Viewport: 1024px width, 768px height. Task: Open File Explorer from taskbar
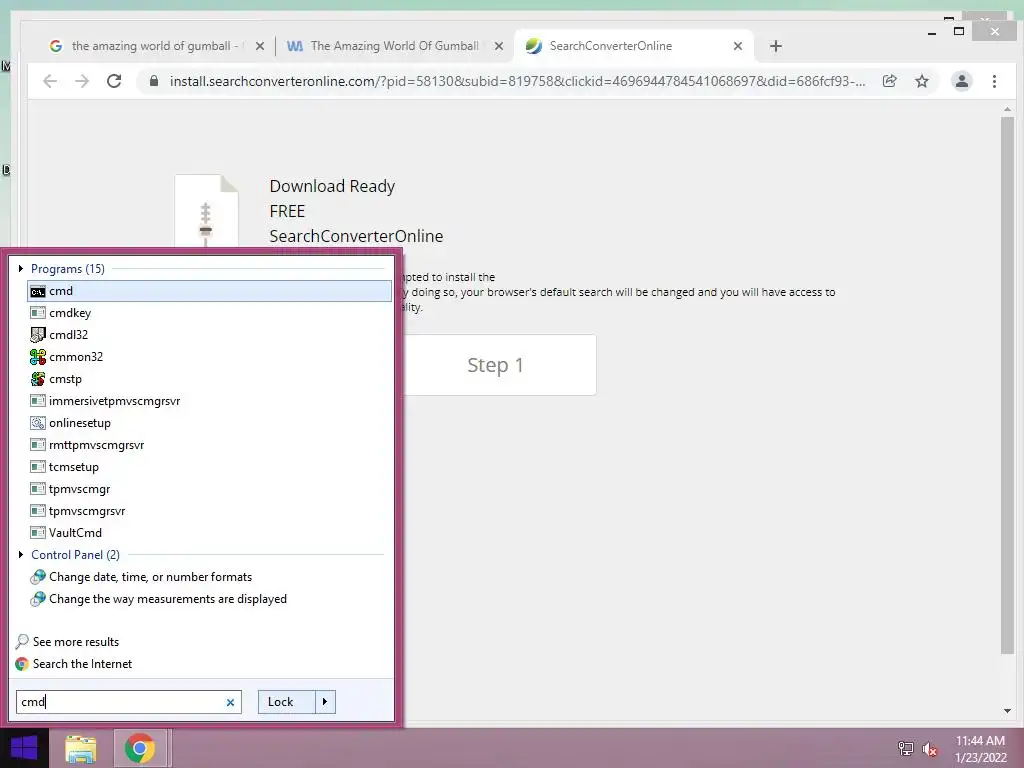coord(80,749)
